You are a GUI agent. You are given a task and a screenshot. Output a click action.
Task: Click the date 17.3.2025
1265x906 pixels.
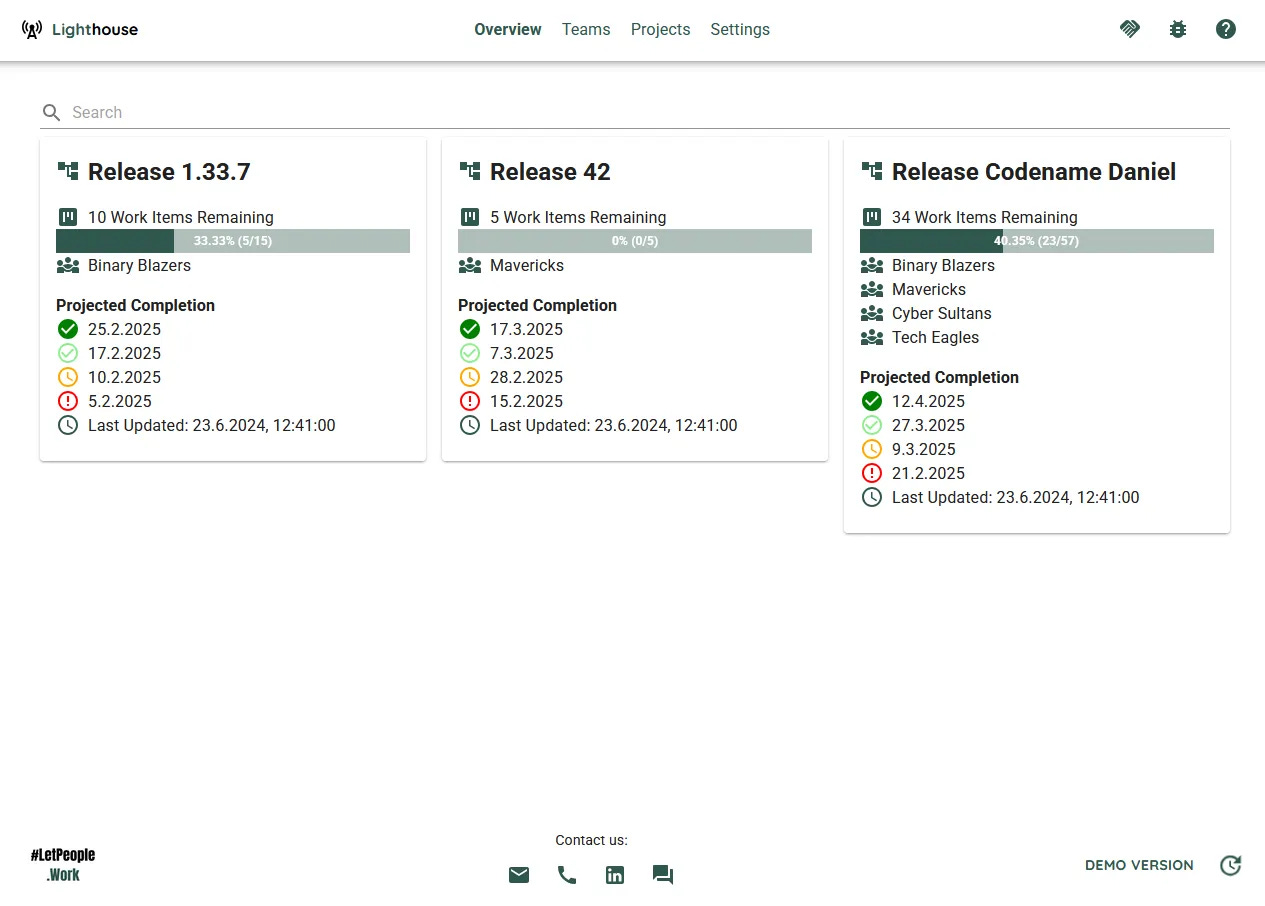[x=526, y=329]
